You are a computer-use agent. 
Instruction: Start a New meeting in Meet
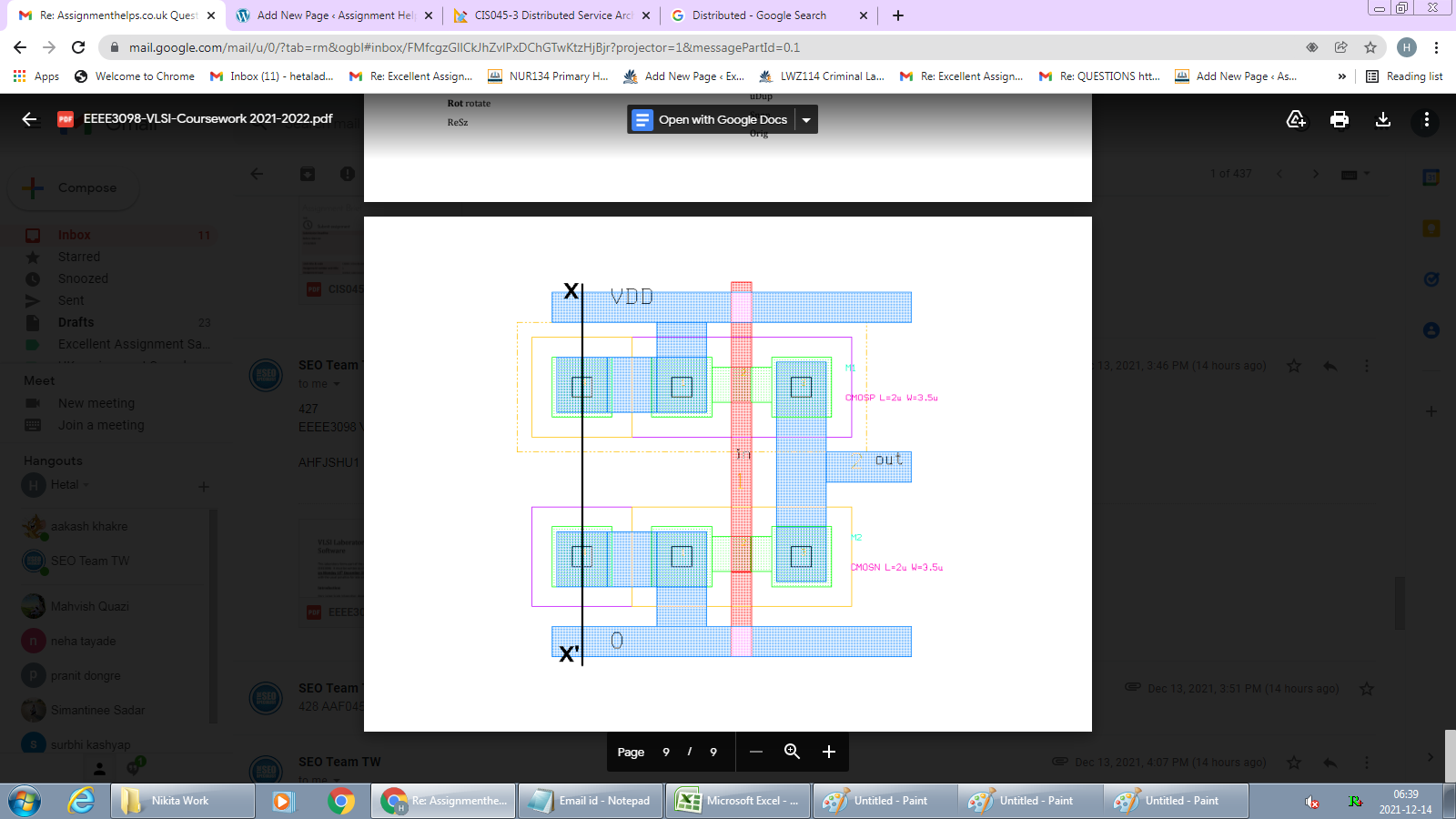(96, 403)
